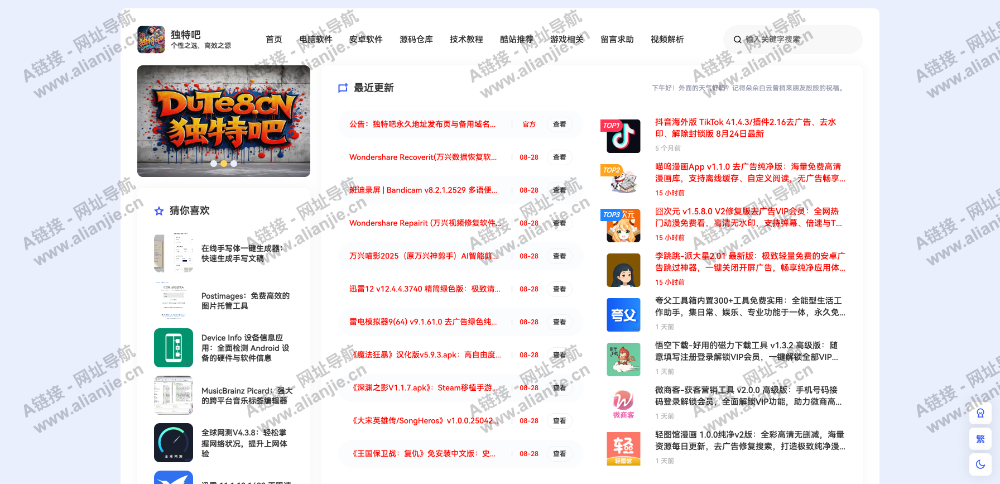Click the official tag 官方 on 公告 row

point(529,124)
